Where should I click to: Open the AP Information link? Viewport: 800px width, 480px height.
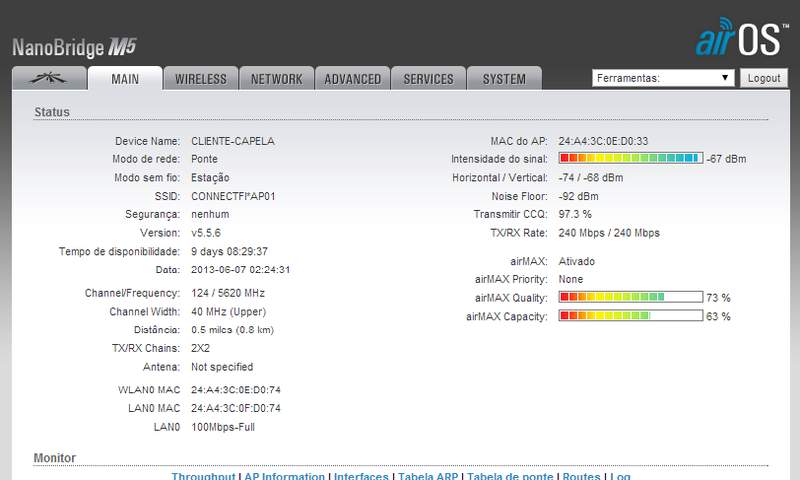pos(284,475)
